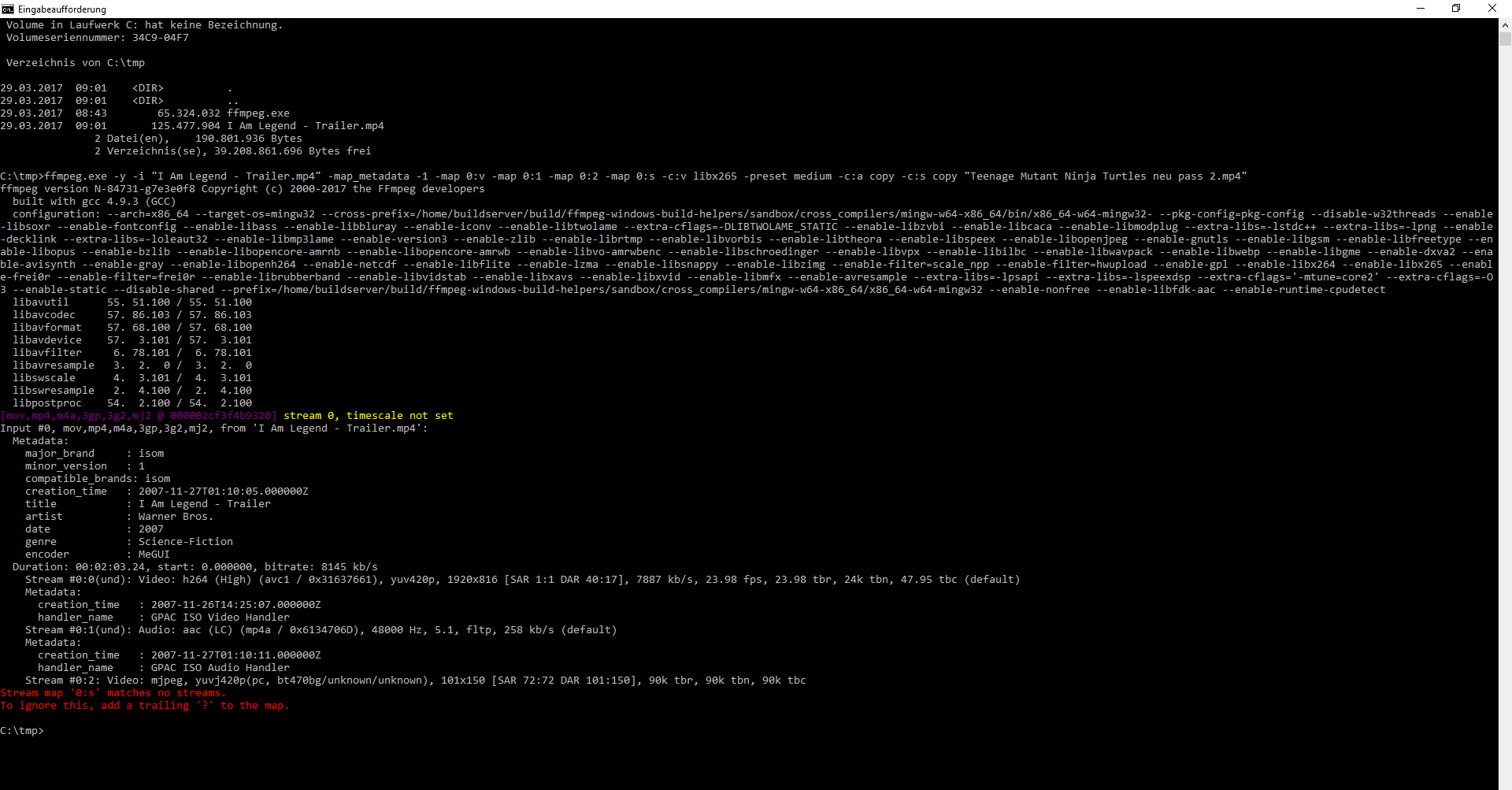The image size is (1512, 790).
Task: Click genre 'Science-Fiction' value
Action: (x=186, y=542)
